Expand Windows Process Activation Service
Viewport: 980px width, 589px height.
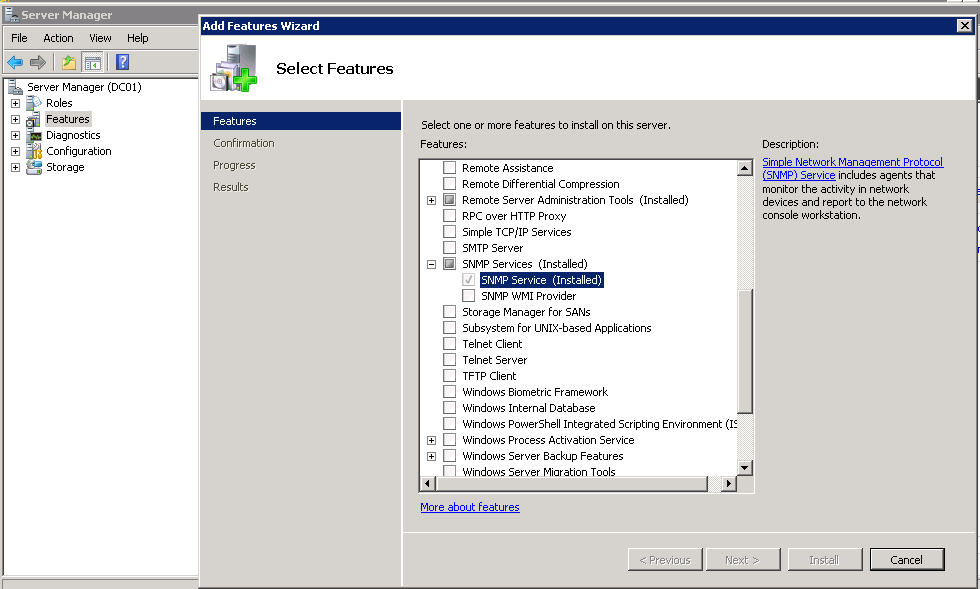coord(431,441)
